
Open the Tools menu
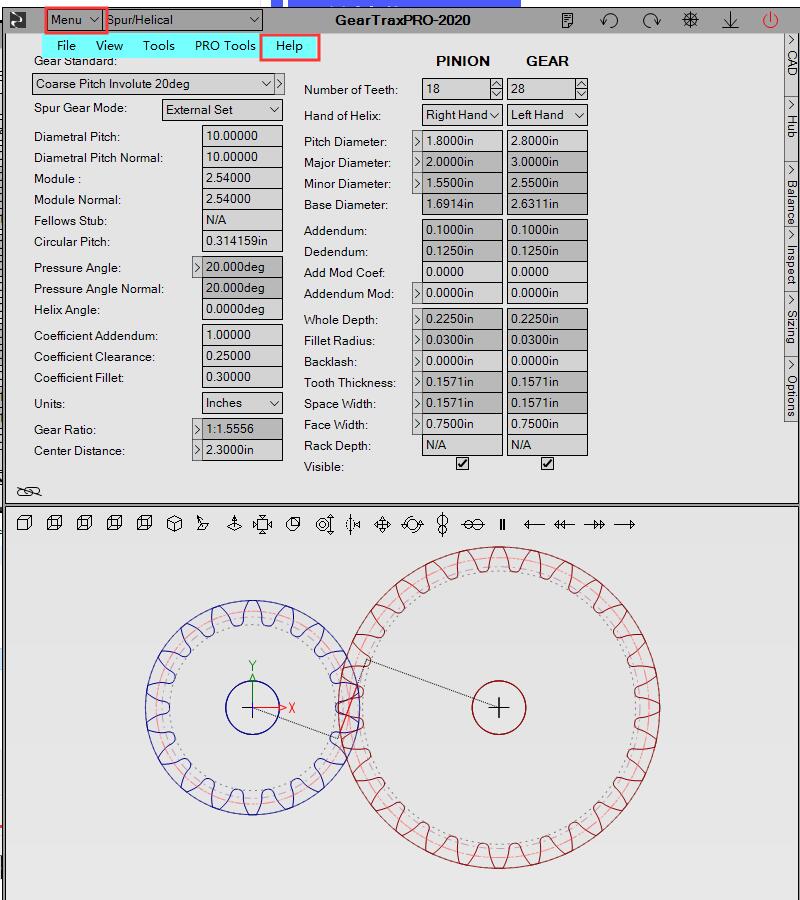(x=158, y=46)
